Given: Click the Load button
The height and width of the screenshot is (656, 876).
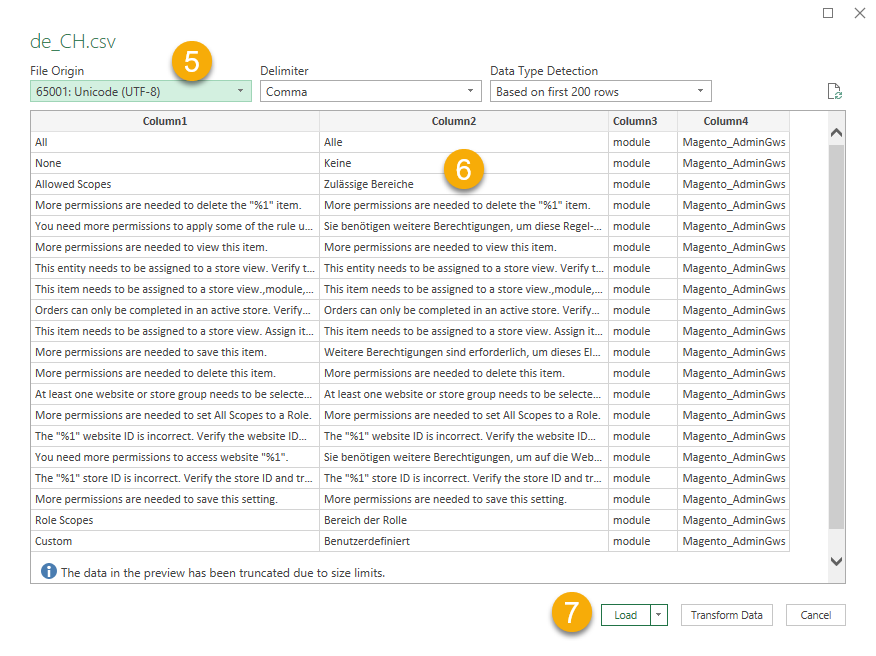Looking at the screenshot, I should click(625, 615).
